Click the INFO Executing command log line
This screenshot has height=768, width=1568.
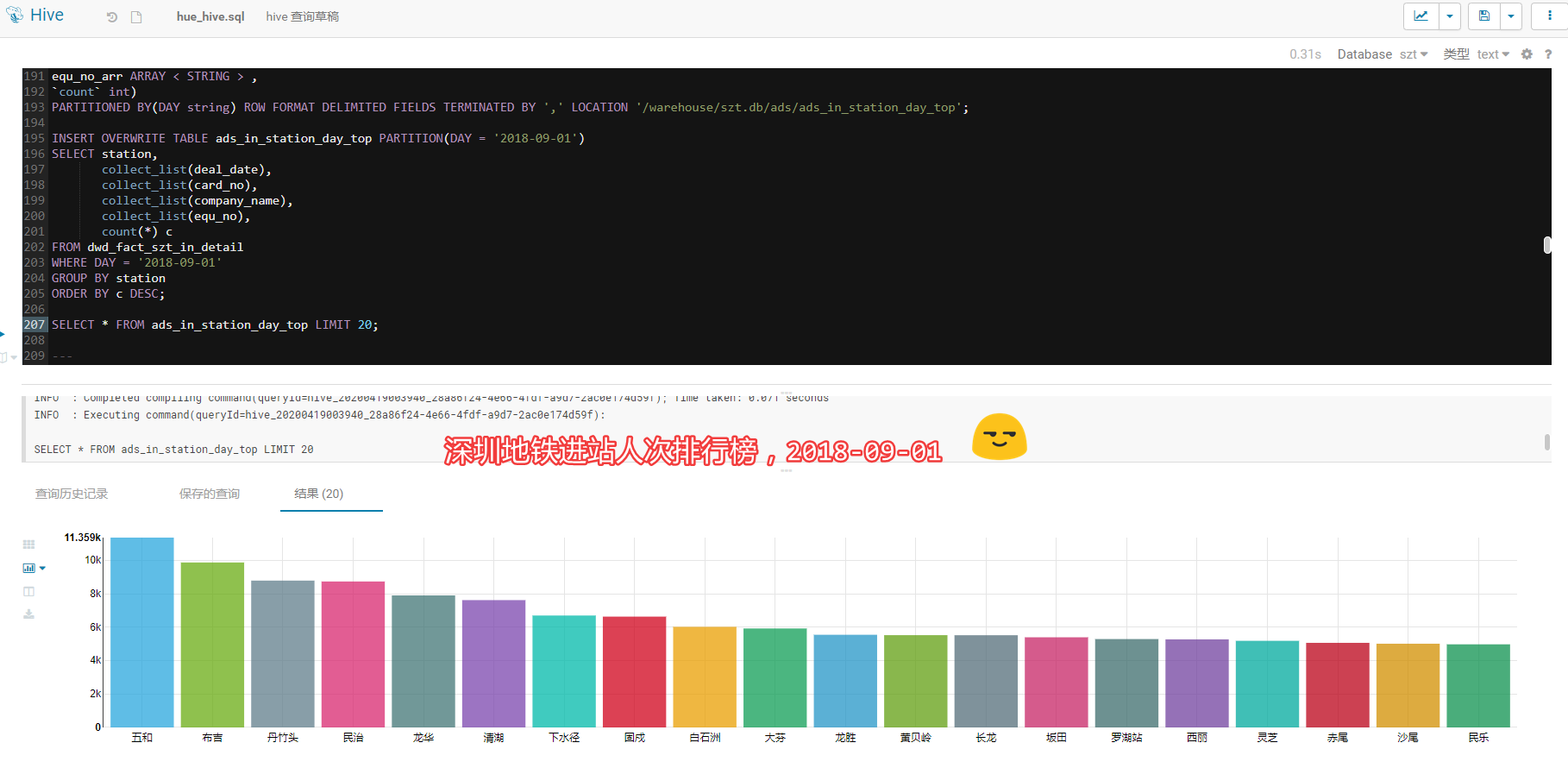pos(319,415)
